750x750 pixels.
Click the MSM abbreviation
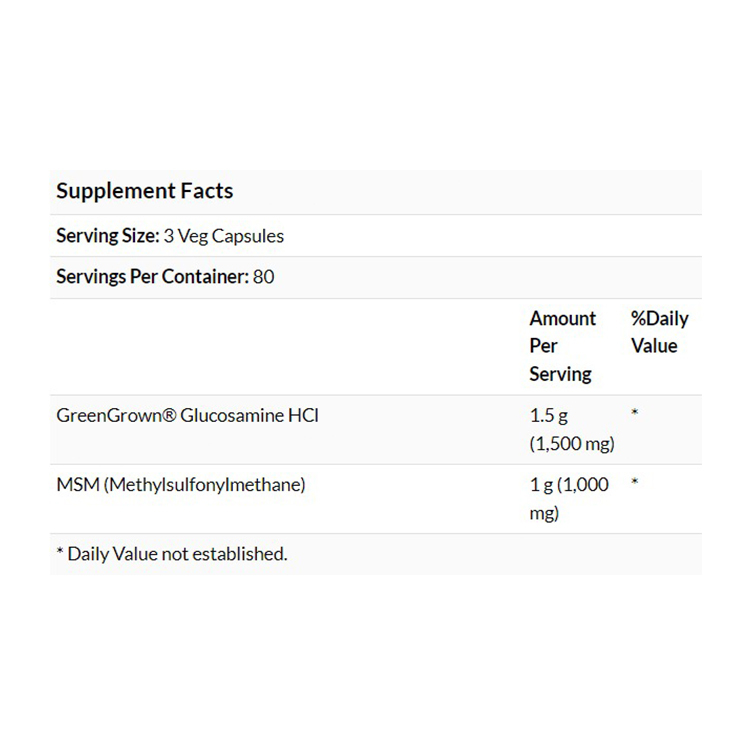pyautogui.click(x=75, y=485)
